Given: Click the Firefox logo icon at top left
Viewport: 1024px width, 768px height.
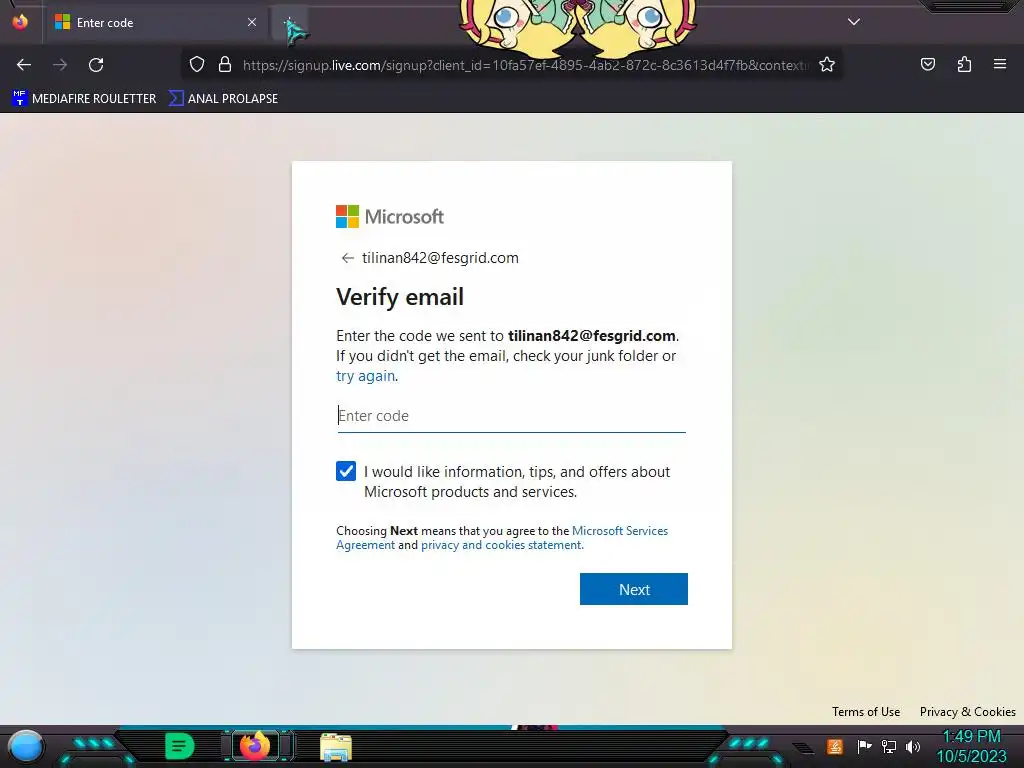Looking at the screenshot, I should point(20,22).
